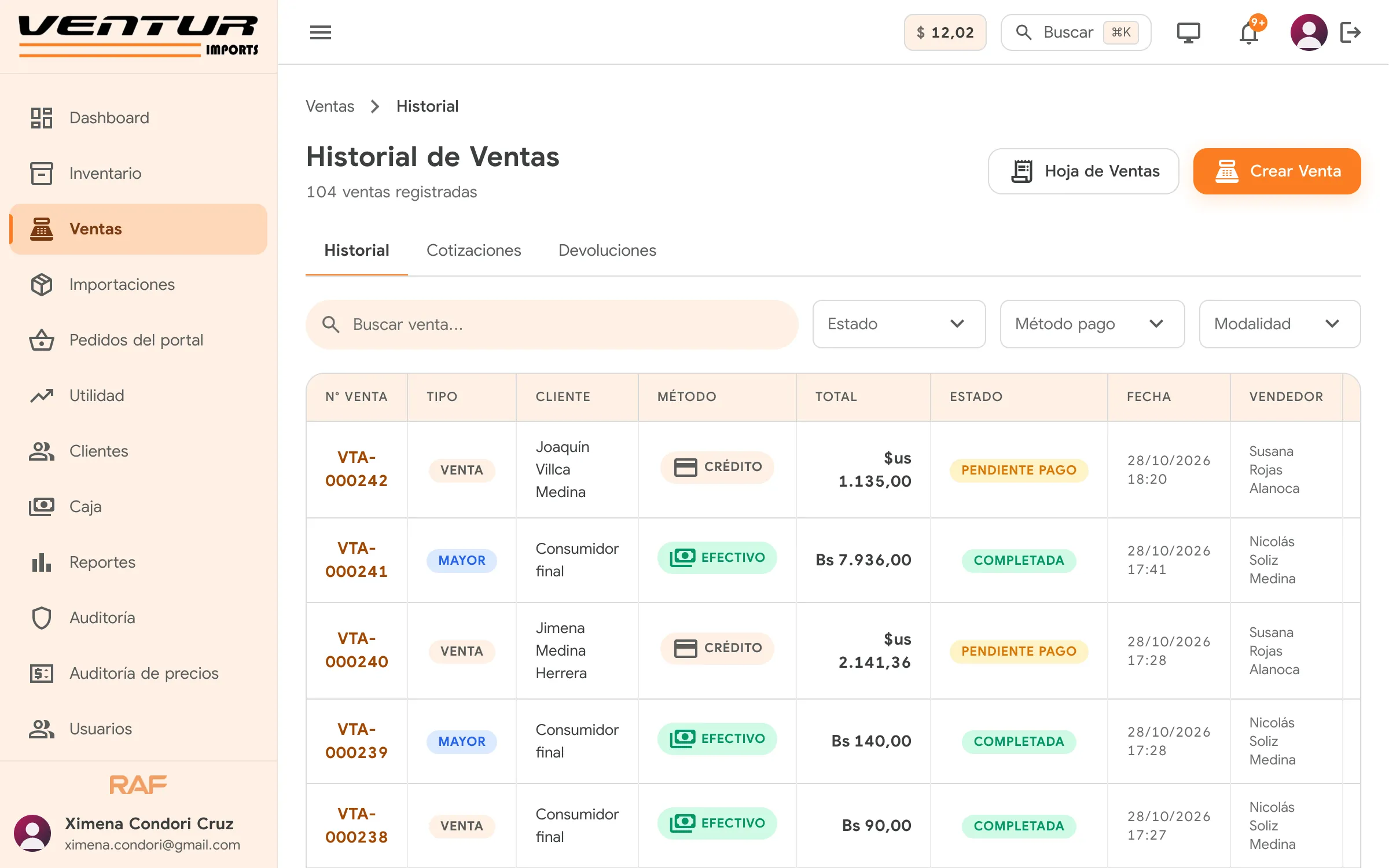Expand the Método pago filter dropdown
Image resolution: width=1389 pixels, height=868 pixels.
pos(1092,324)
